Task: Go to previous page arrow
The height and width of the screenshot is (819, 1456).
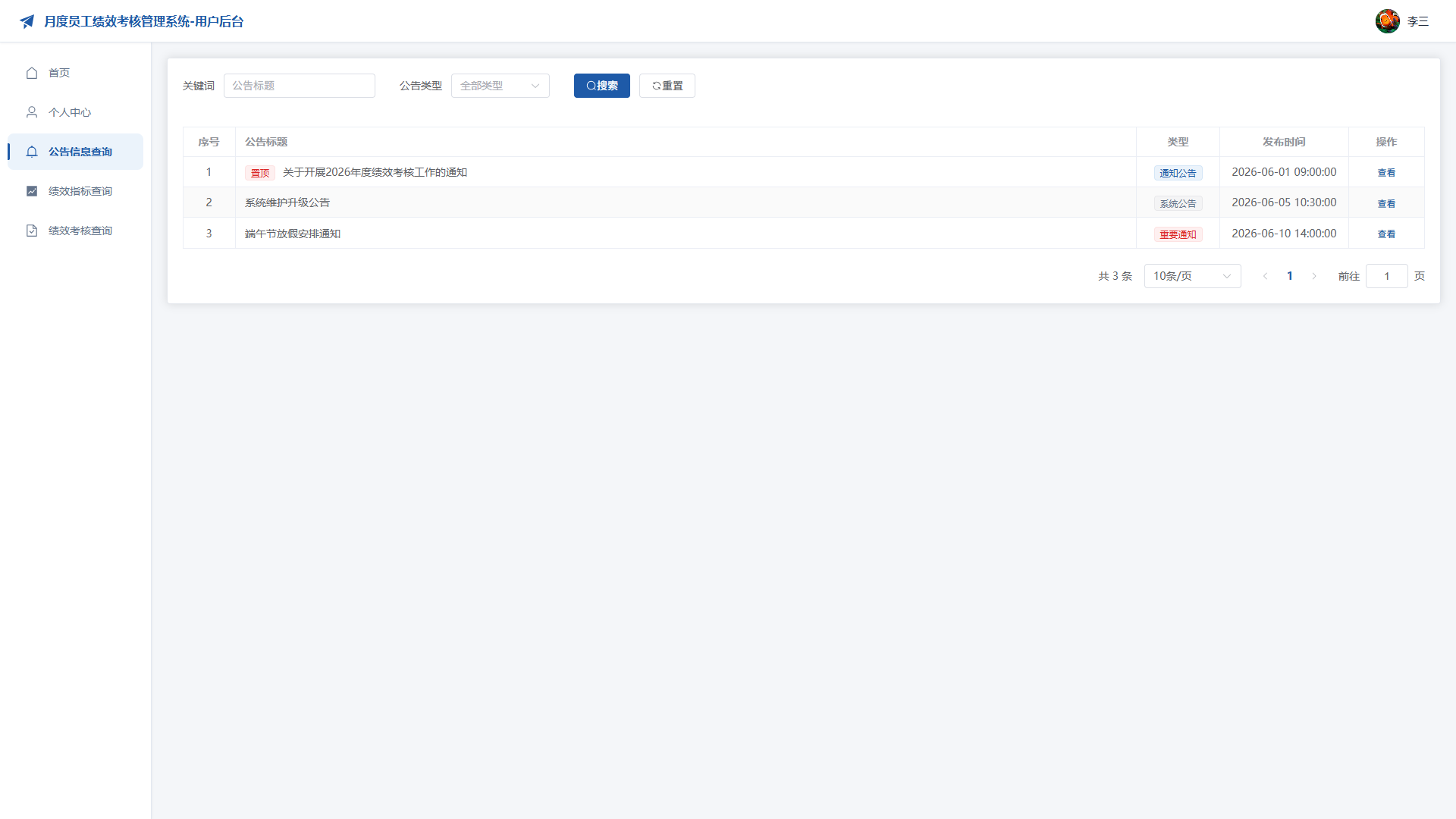Action: pyautogui.click(x=1265, y=276)
